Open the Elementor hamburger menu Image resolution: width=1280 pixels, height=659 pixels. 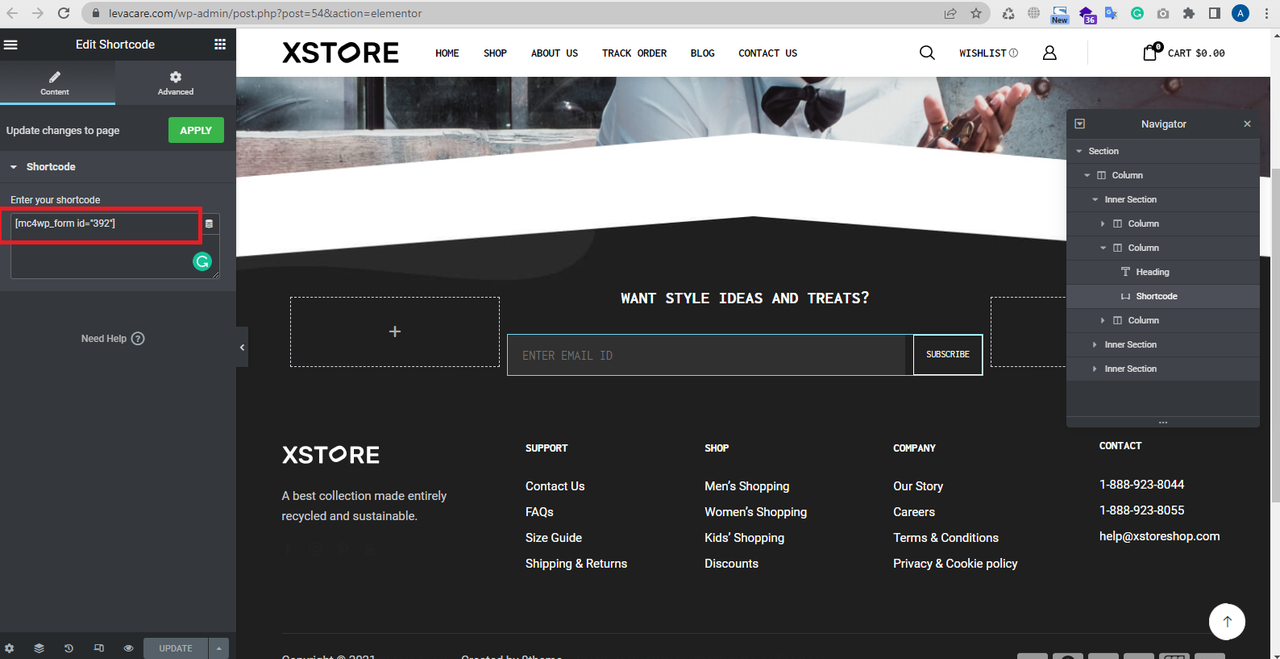click(11, 44)
